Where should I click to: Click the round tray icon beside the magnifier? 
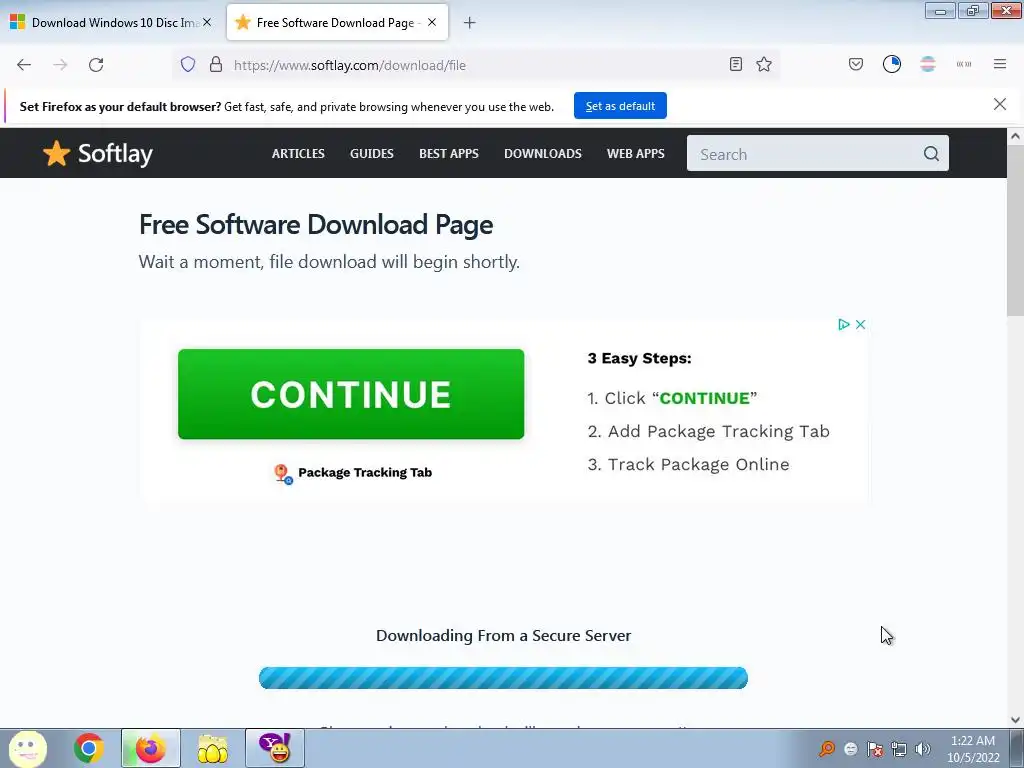point(851,749)
